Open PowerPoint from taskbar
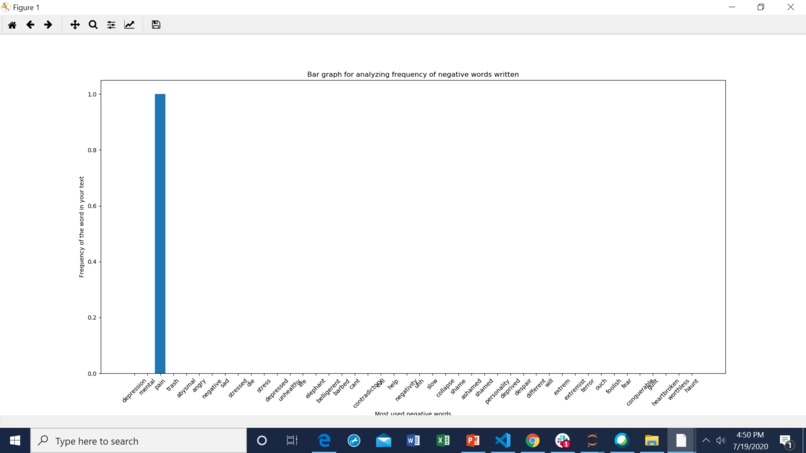 pyautogui.click(x=473, y=441)
